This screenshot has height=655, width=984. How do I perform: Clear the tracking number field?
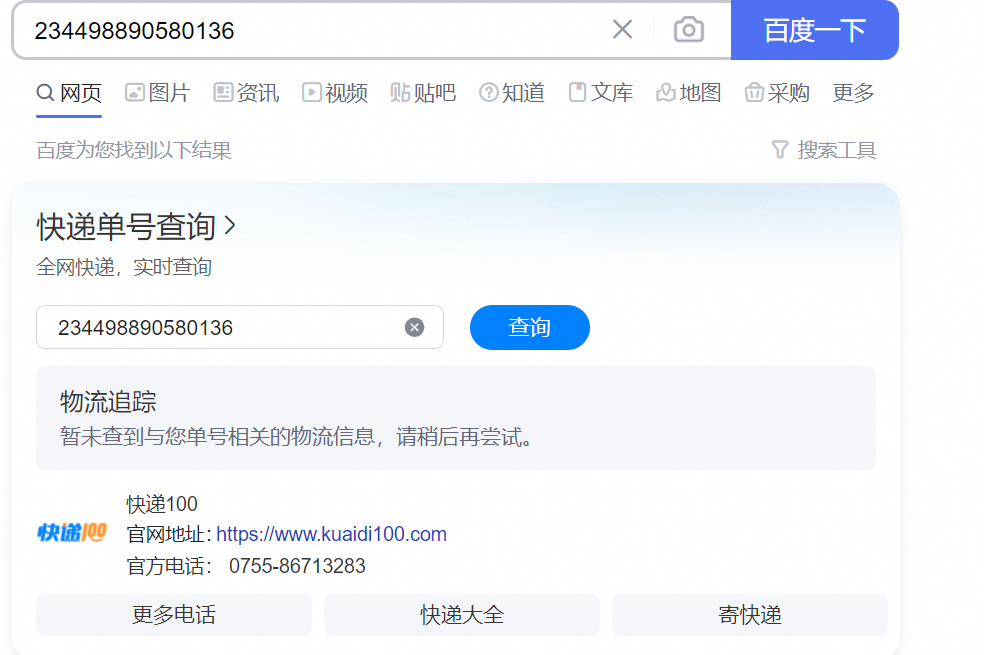414,328
